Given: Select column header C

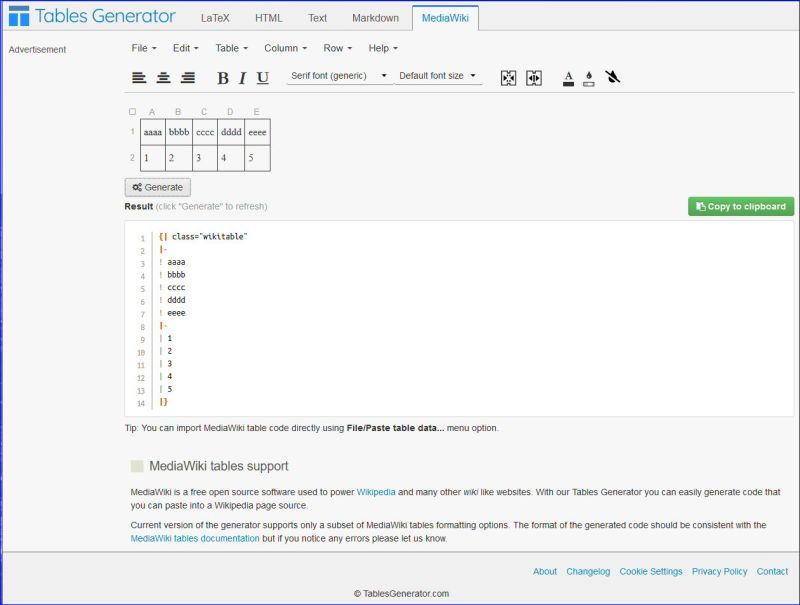Looking at the screenshot, I should tap(204, 112).
